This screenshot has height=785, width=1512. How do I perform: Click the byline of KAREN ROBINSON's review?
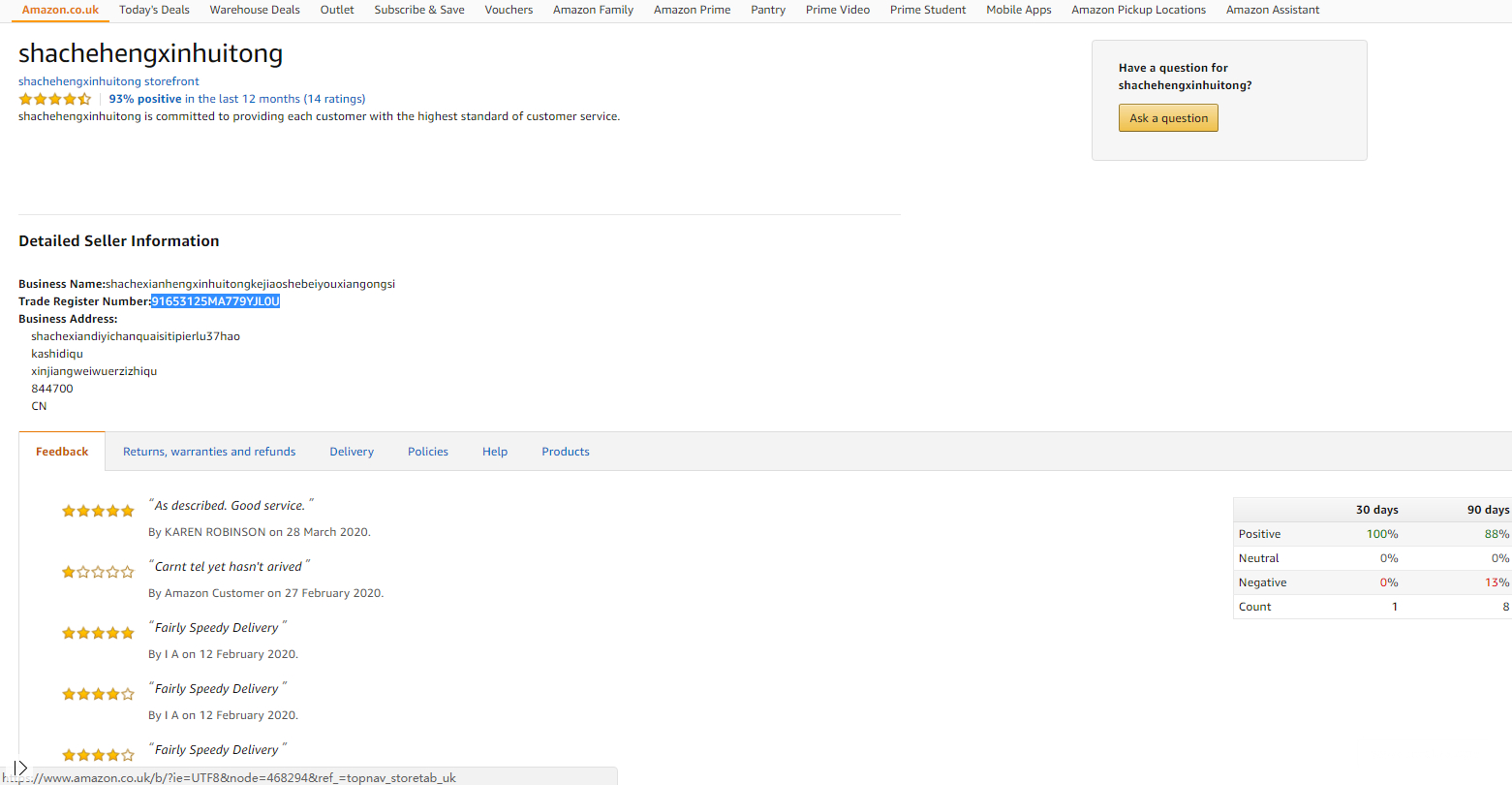260,532
